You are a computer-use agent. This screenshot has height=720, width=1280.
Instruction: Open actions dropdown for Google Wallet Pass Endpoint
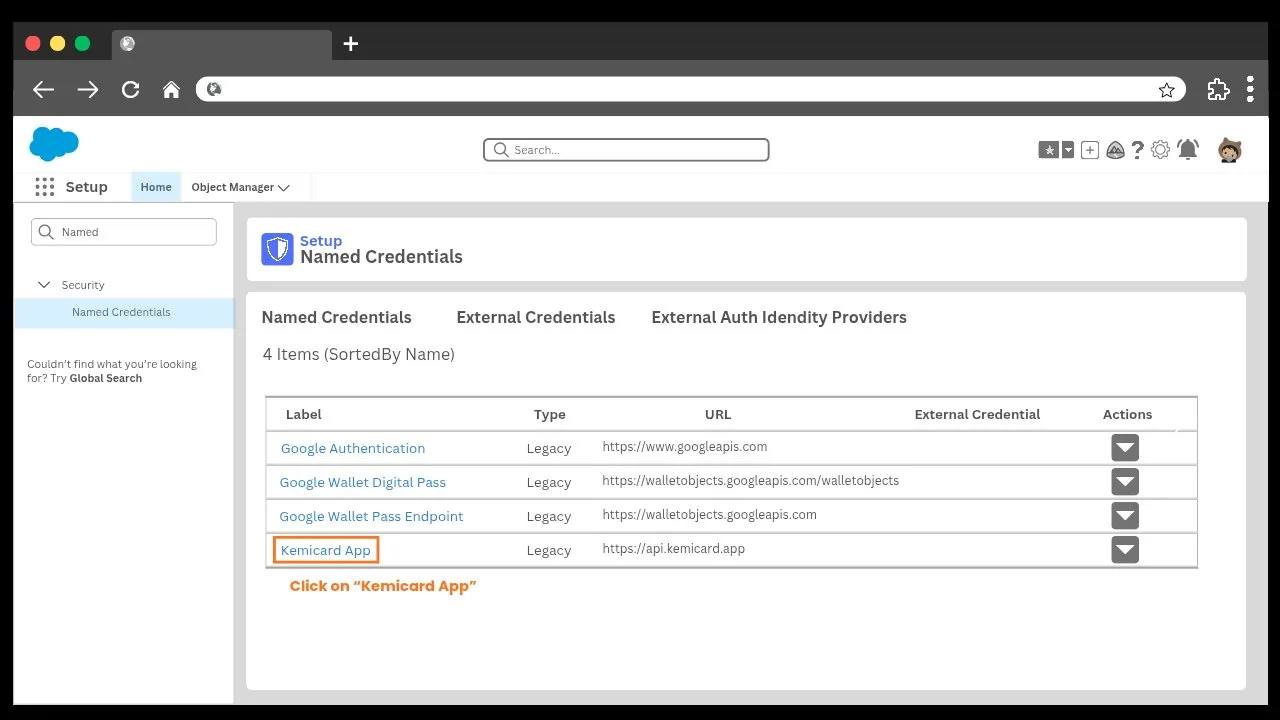pyautogui.click(x=1125, y=515)
